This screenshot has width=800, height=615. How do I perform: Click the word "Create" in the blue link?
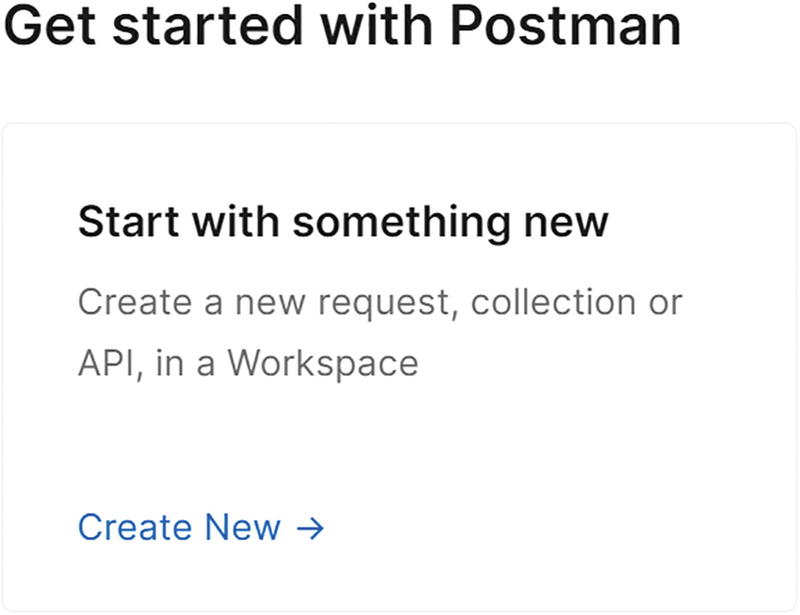(134, 527)
